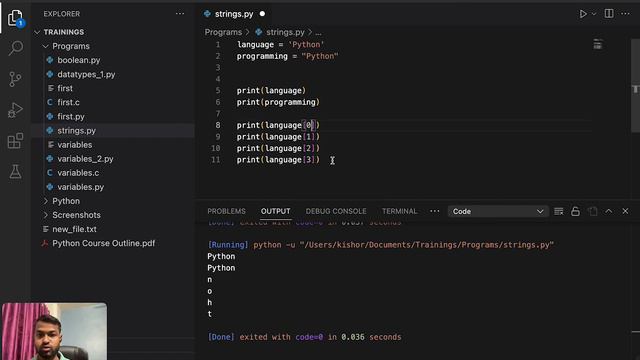
Task: Open editor more actions ellipsis
Action: [x=625, y=14]
